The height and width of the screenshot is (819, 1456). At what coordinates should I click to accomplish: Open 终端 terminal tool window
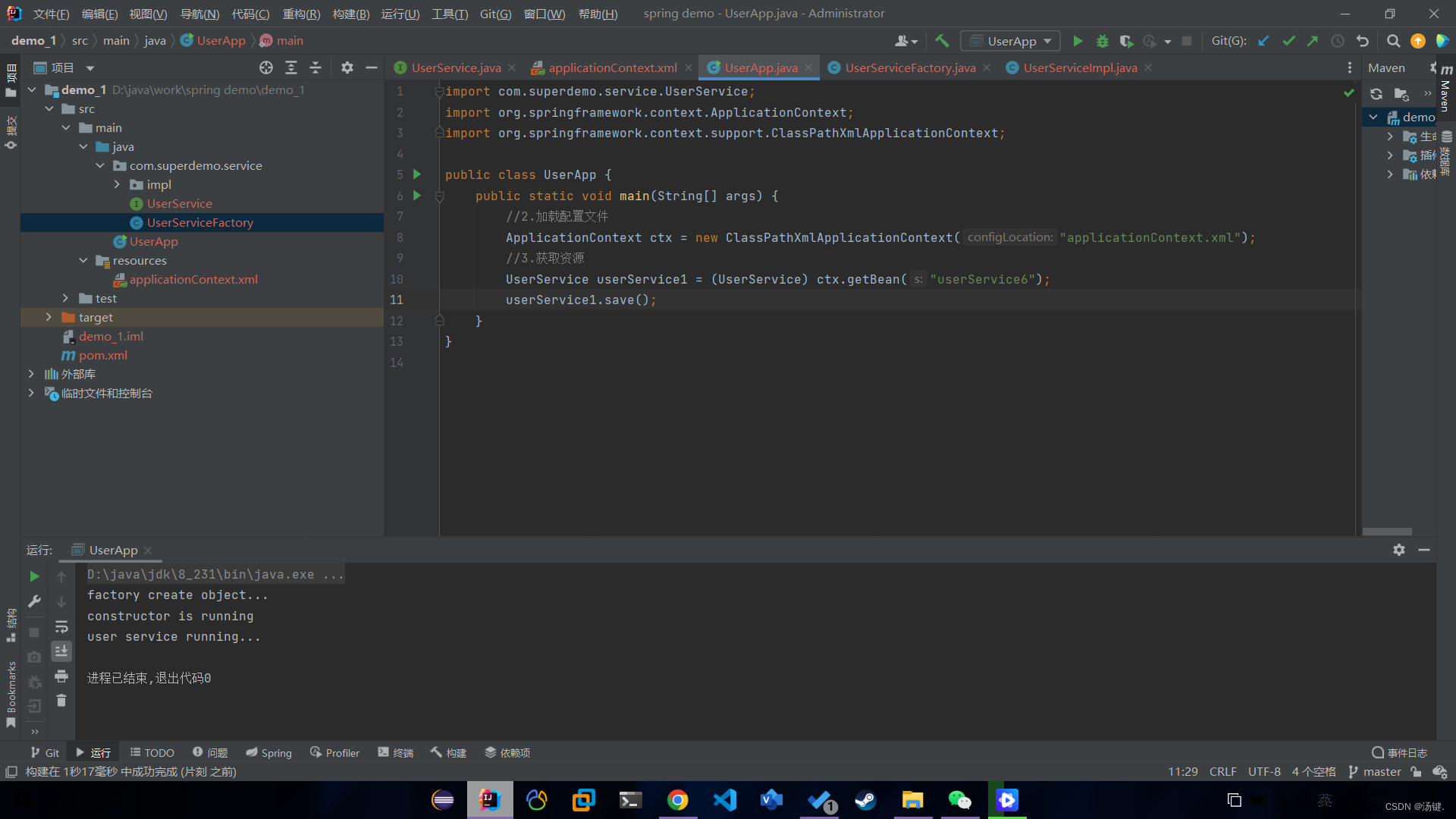click(x=396, y=753)
